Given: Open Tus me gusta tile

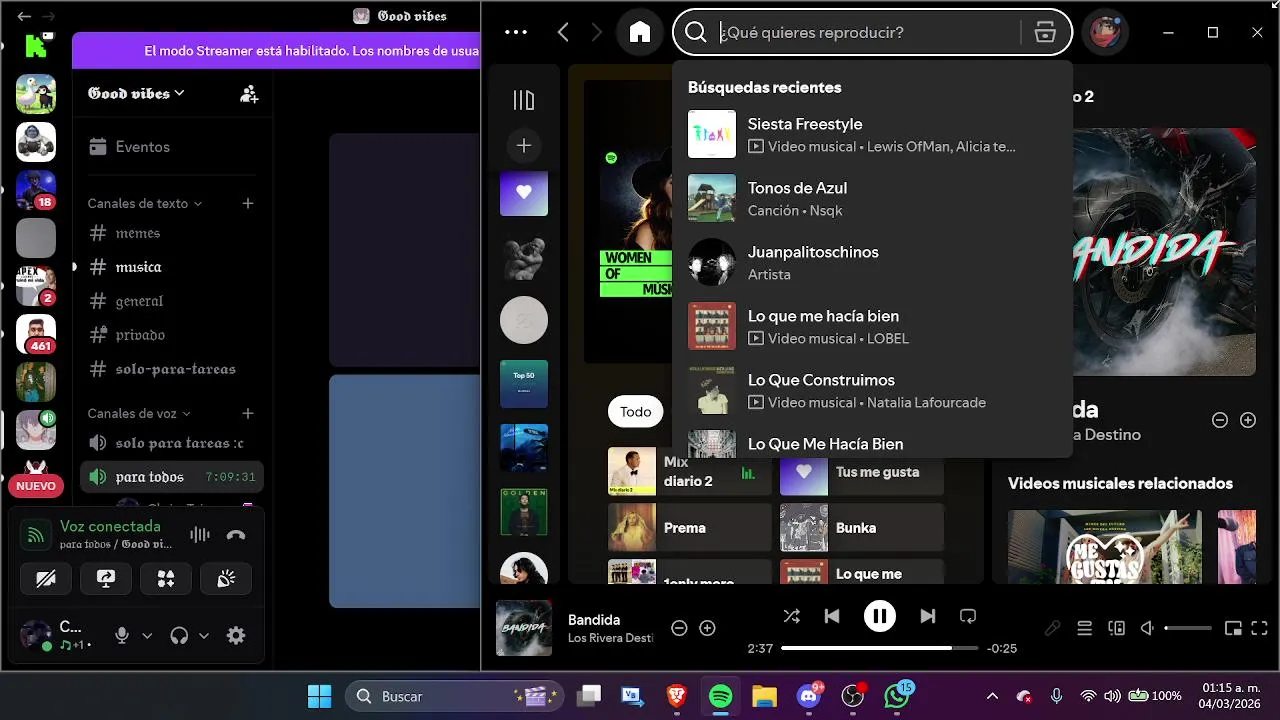Looking at the screenshot, I should coord(862,472).
